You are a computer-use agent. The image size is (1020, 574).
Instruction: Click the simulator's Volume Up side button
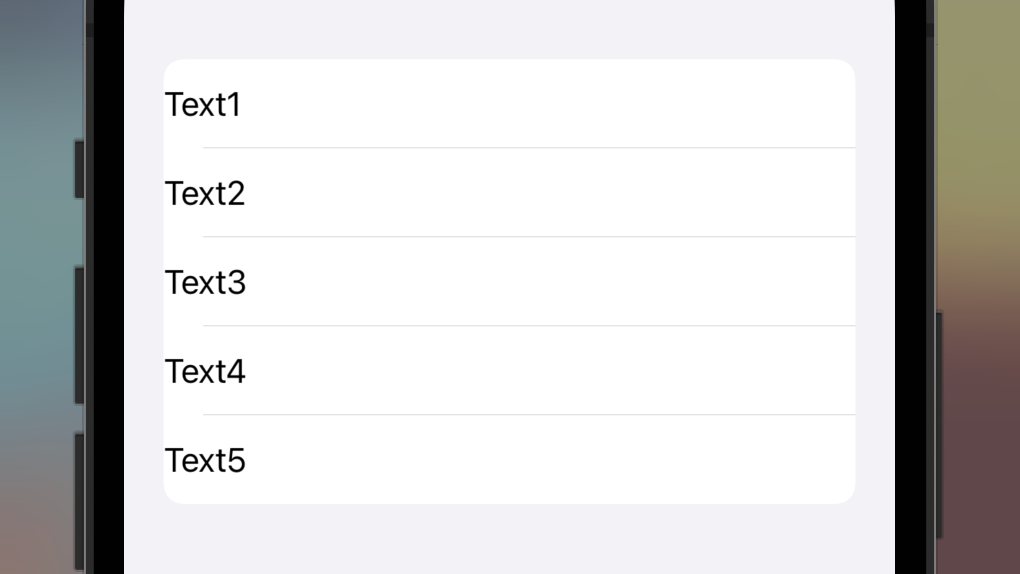[79, 335]
